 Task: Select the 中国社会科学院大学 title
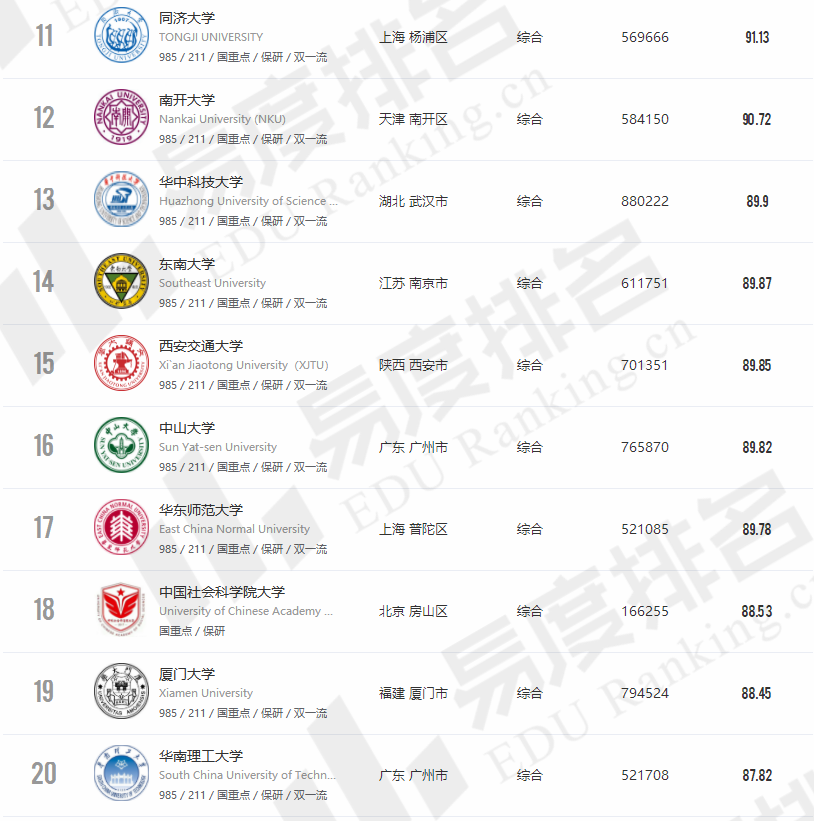pyautogui.click(x=222, y=593)
